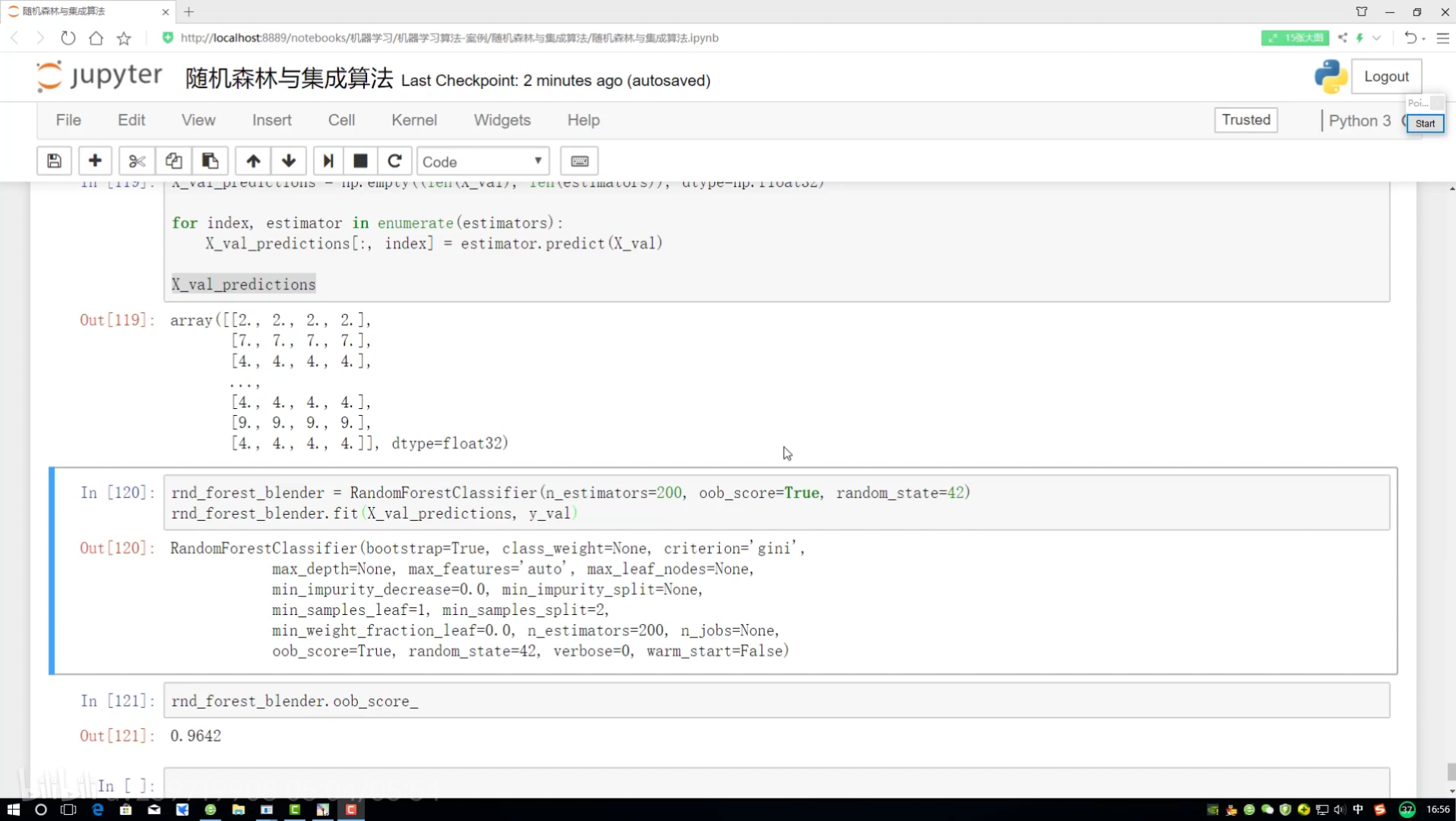Click into the In [120] code cell
The height and width of the screenshot is (821, 1456).
click(x=776, y=502)
